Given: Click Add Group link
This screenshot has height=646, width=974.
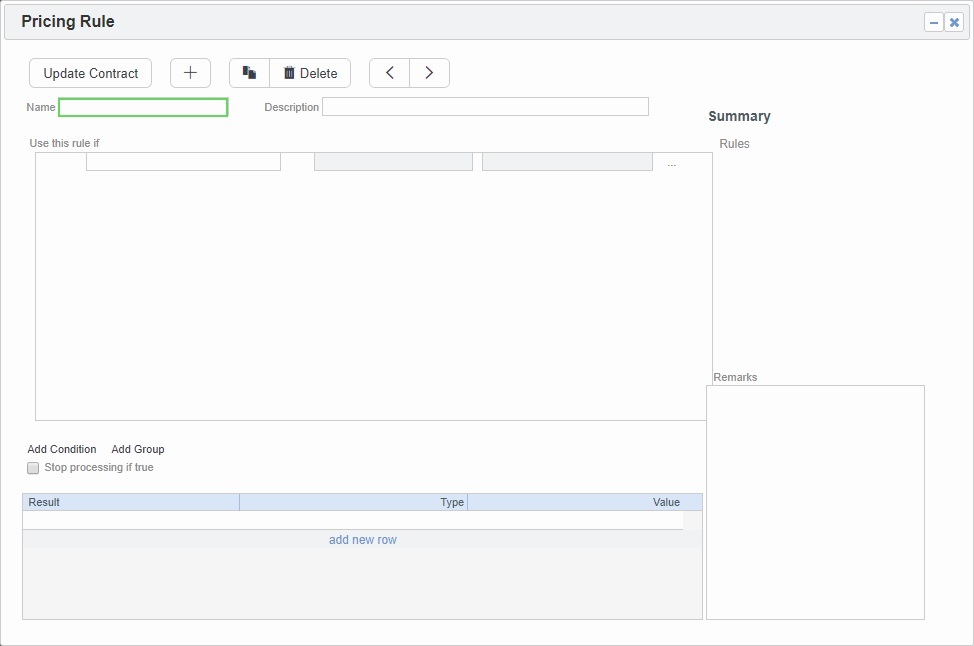Looking at the screenshot, I should tap(138, 450).
